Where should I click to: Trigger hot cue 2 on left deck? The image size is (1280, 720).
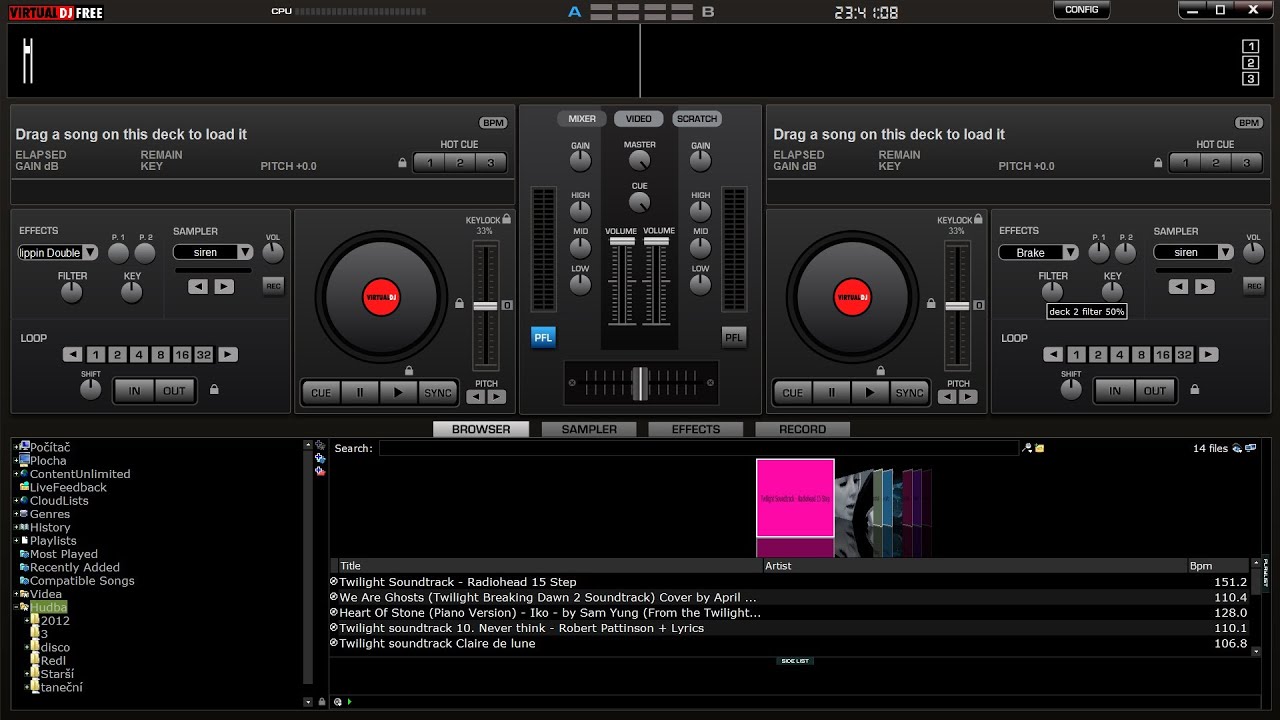pos(460,163)
